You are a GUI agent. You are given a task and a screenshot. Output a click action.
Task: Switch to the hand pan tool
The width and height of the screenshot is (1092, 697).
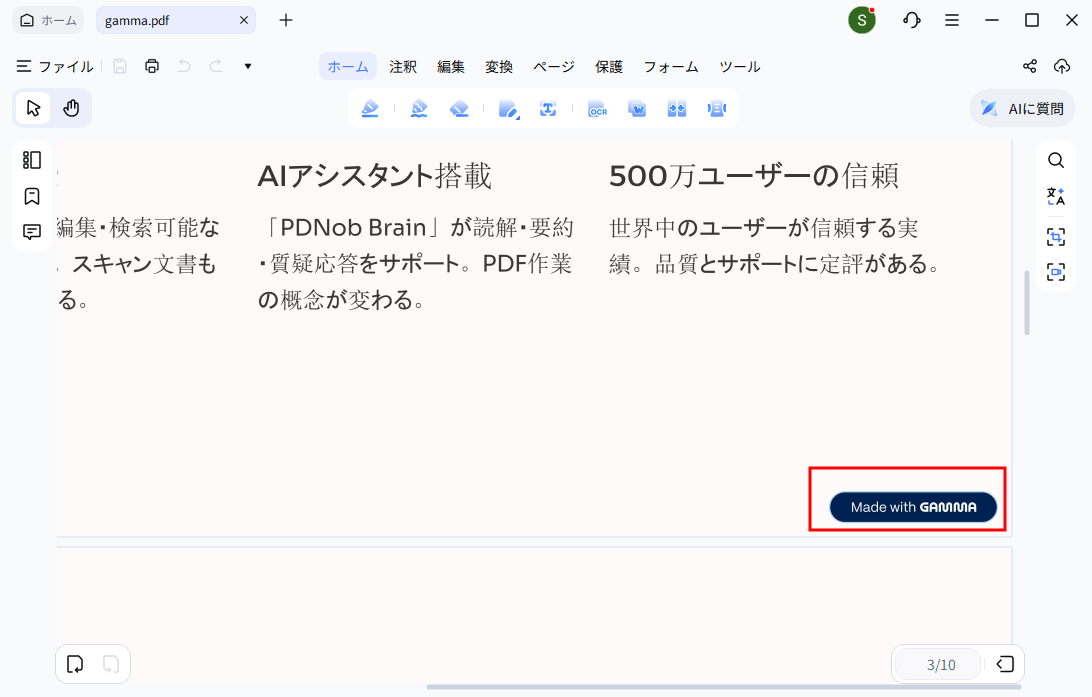pyautogui.click(x=71, y=108)
